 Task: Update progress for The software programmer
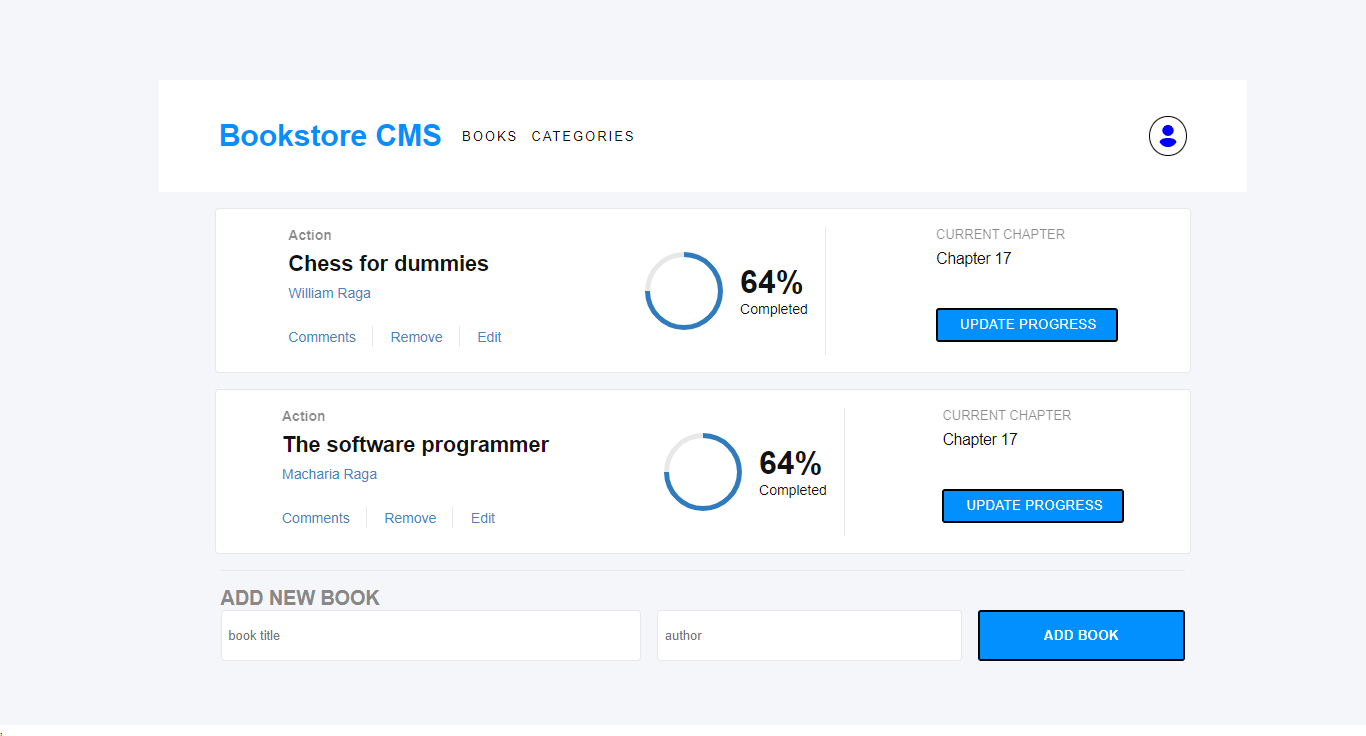(x=1033, y=506)
